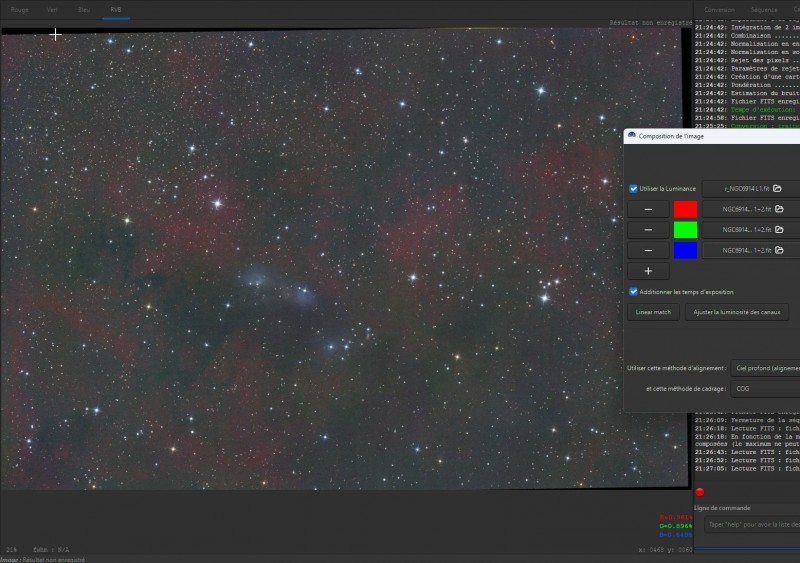Screen dimensions: 800x563
Task: Remove the red channel layer with minus
Action: (648, 209)
